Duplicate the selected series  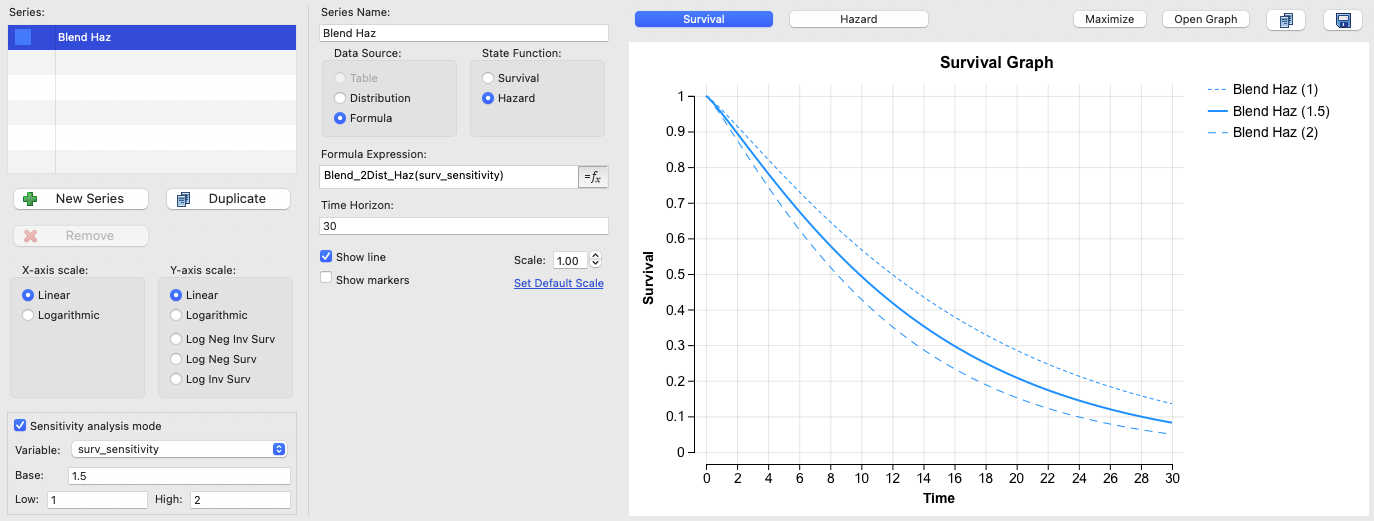point(228,199)
